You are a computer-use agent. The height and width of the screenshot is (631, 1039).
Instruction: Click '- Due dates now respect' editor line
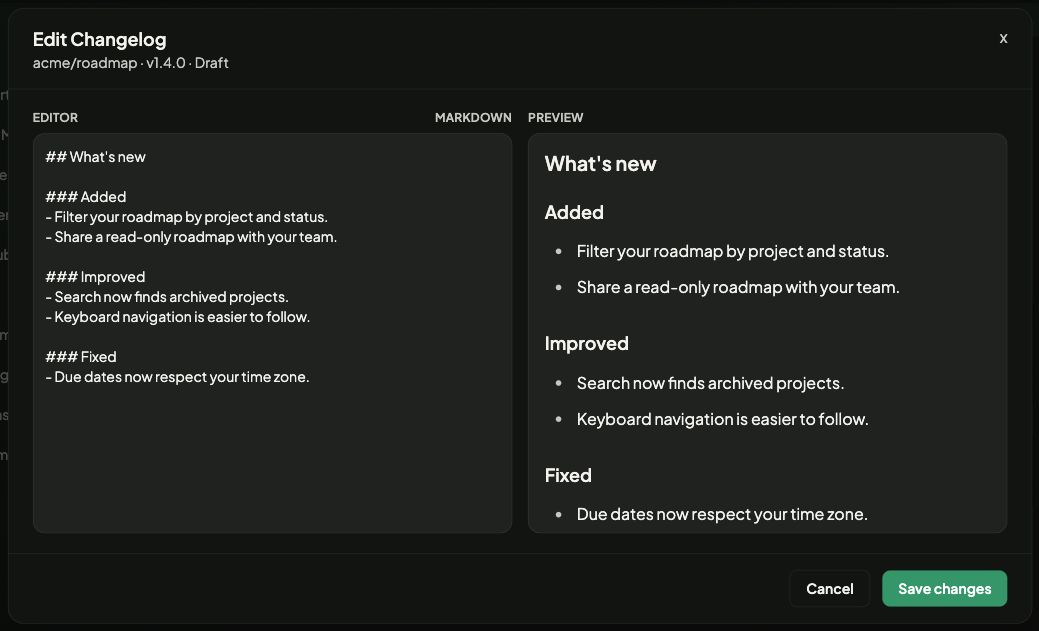[177, 376]
